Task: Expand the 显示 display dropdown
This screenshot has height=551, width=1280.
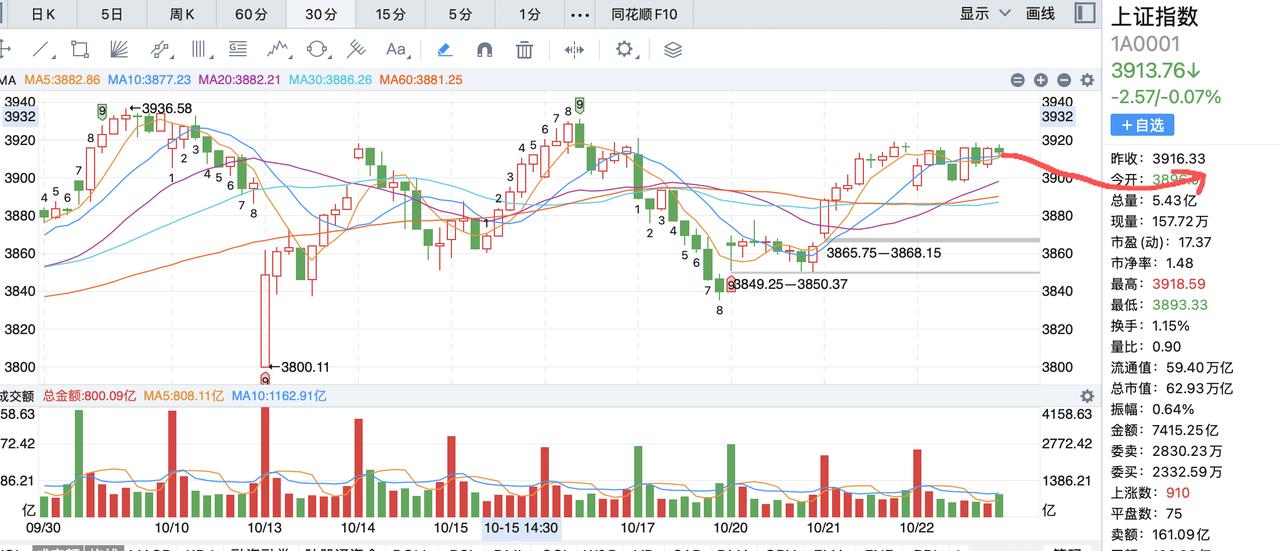Action: pos(982,13)
